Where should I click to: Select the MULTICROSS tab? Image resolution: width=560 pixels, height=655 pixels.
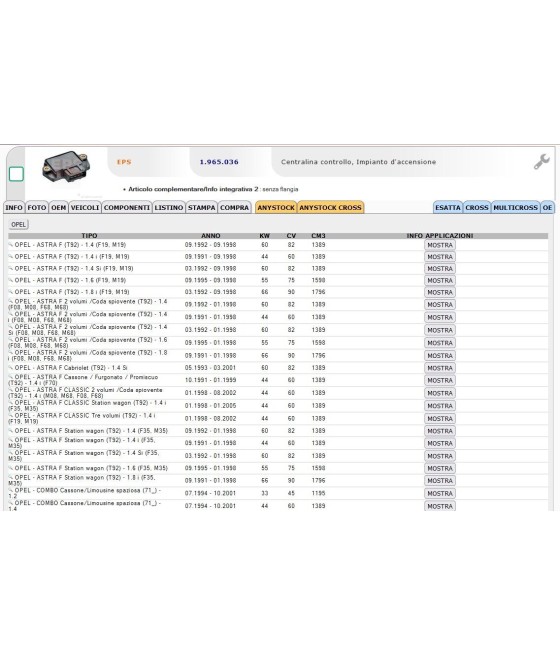(x=515, y=208)
